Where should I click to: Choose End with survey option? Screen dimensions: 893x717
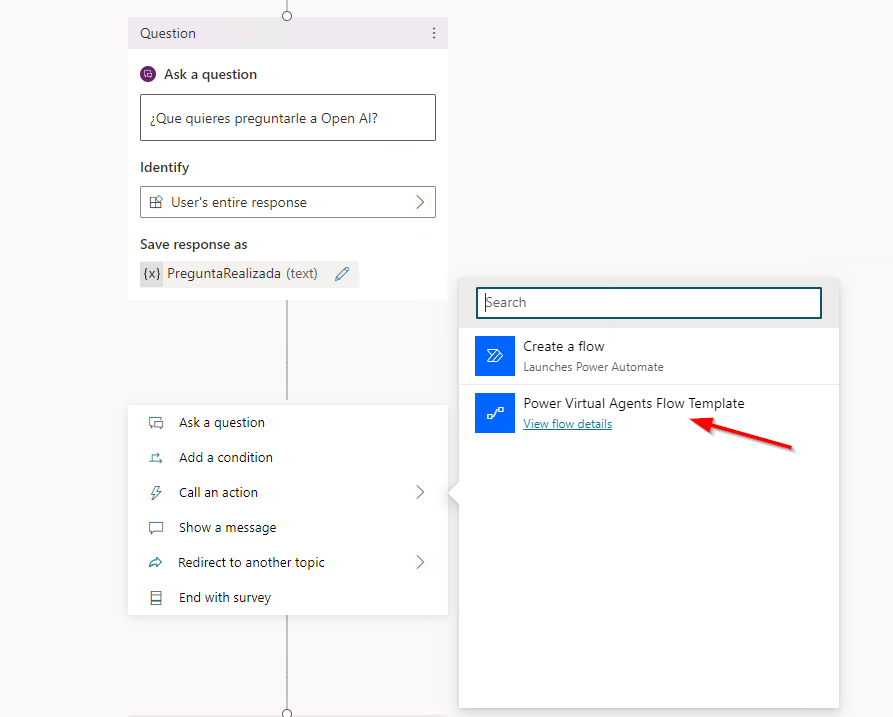pyautogui.click(x=224, y=598)
